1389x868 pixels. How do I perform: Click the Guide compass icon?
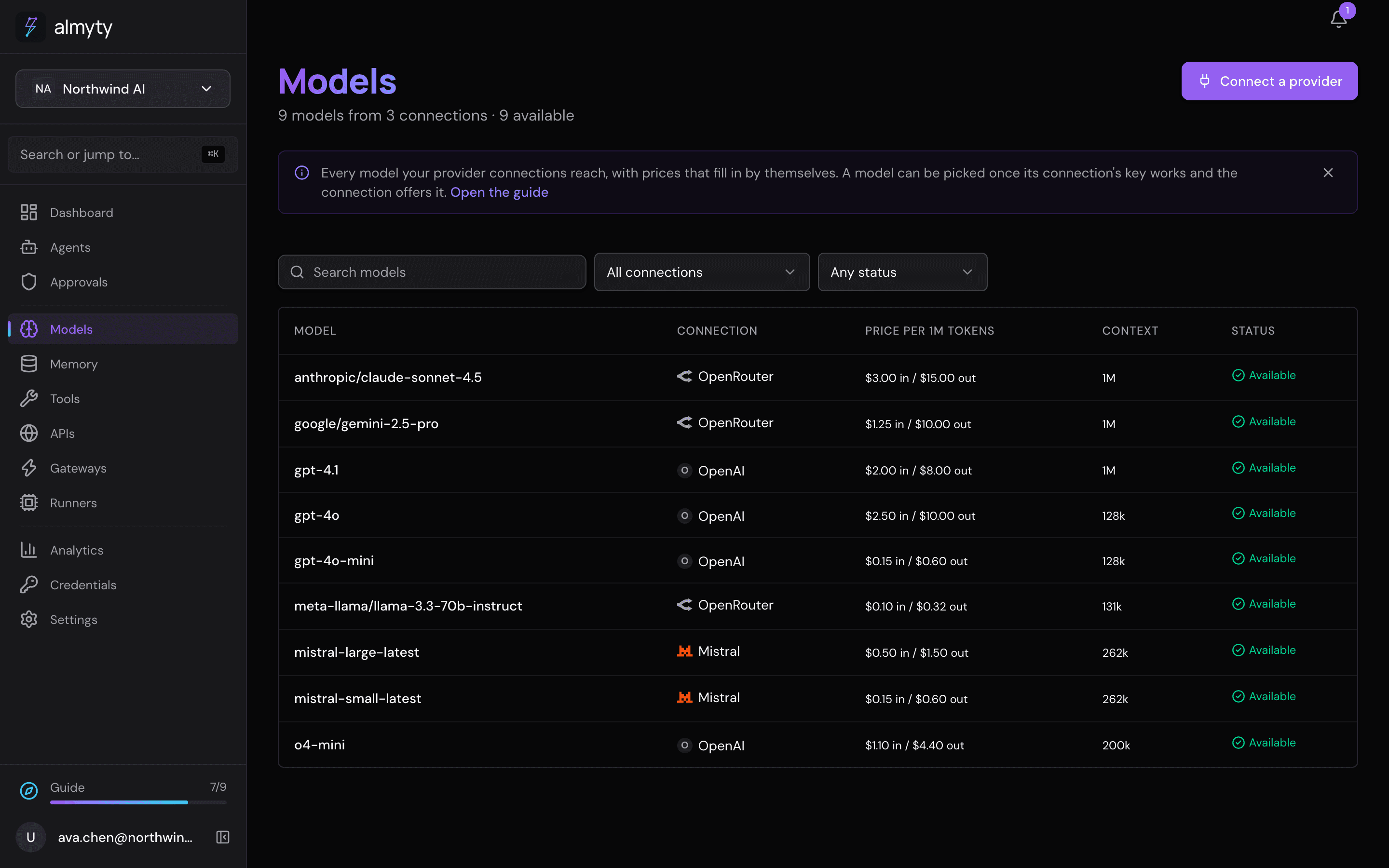29,790
